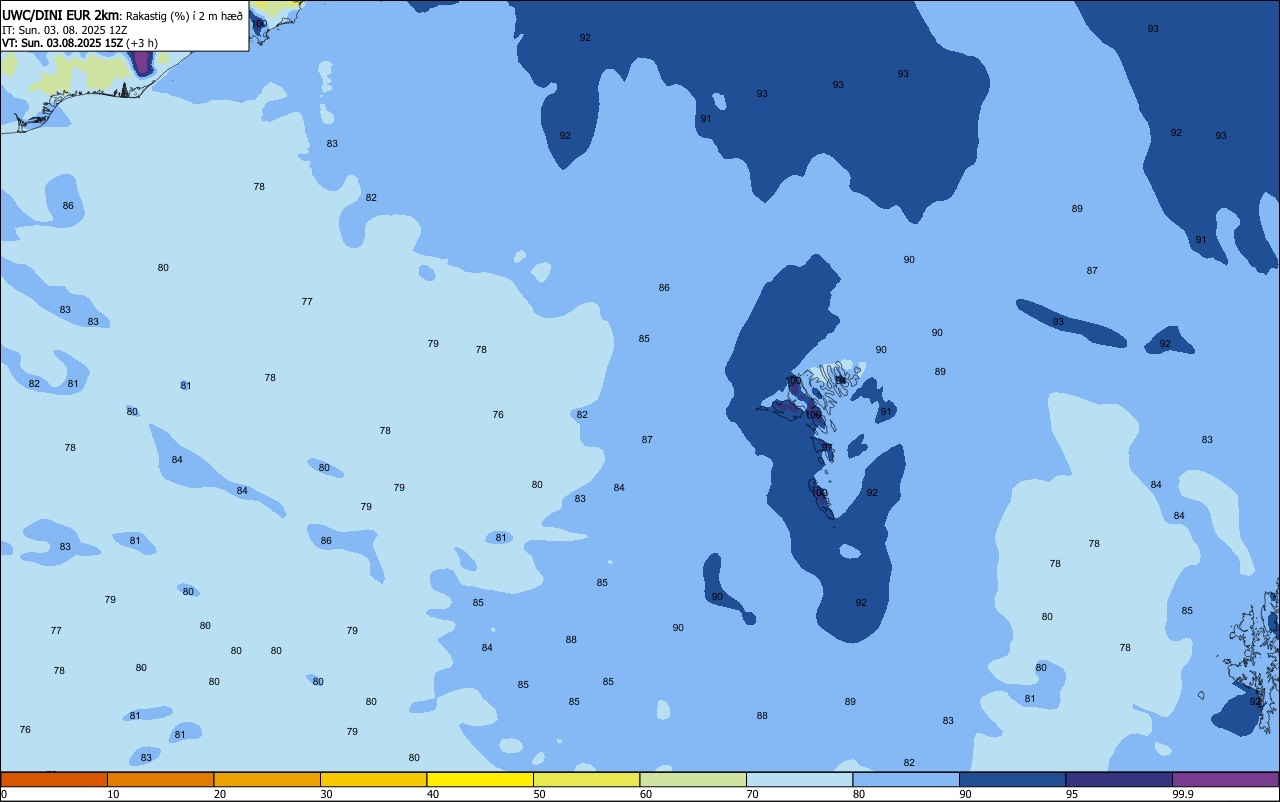The height and width of the screenshot is (802, 1280).
Task: Click the 30–40 golden legend swatch
Action: click(x=373, y=779)
